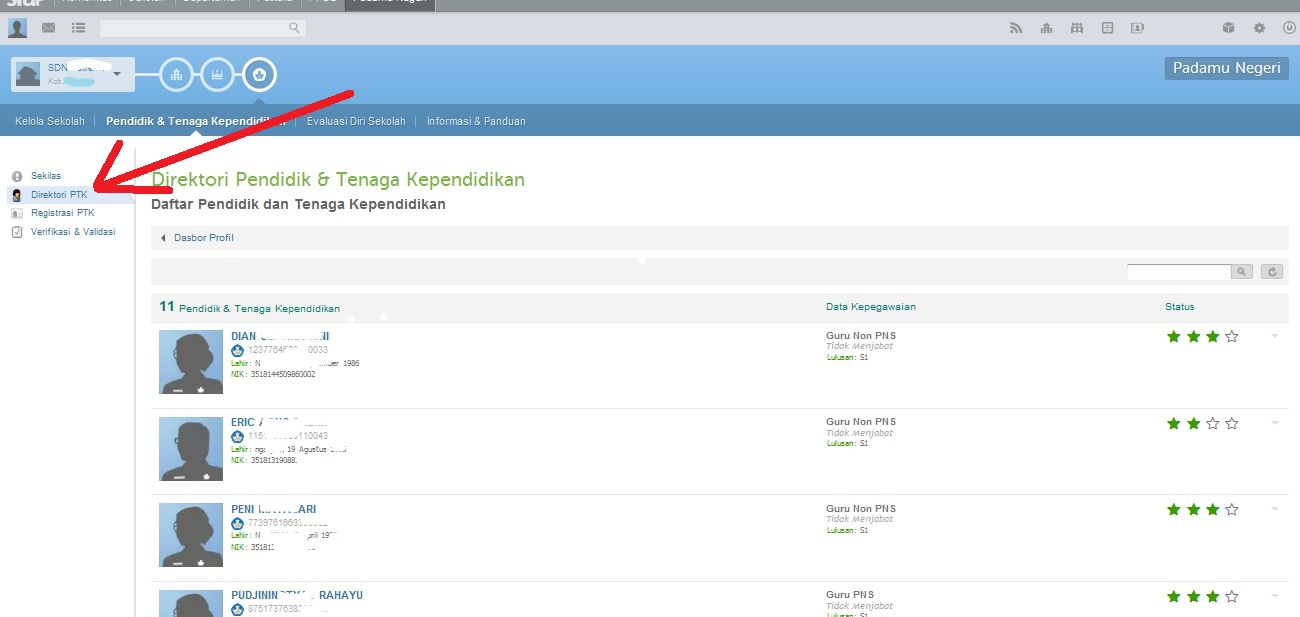Expand ERIC row options arrow
Viewport: 1300px width, 617px height.
[1275, 423]
